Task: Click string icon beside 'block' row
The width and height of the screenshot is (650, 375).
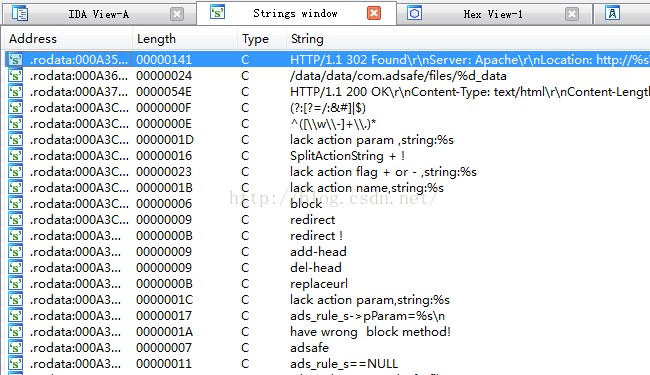Action: 15,204
